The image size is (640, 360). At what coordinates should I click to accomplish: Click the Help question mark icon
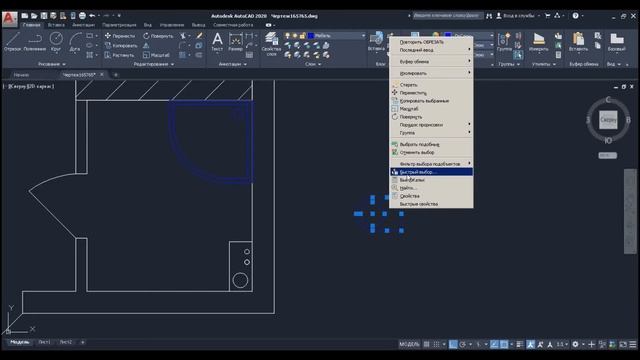coord(576,16)
